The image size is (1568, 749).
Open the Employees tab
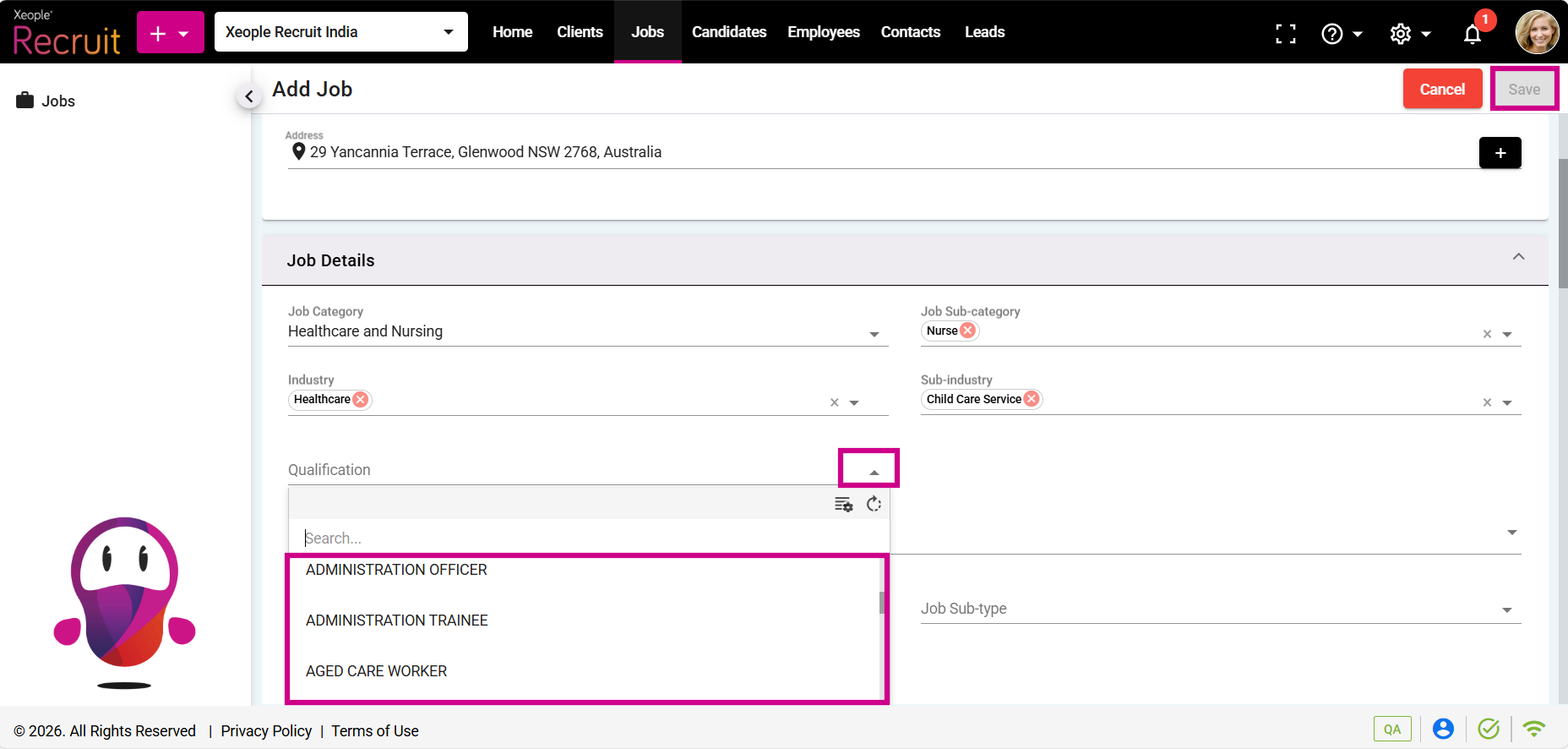[x=823, y=32]
